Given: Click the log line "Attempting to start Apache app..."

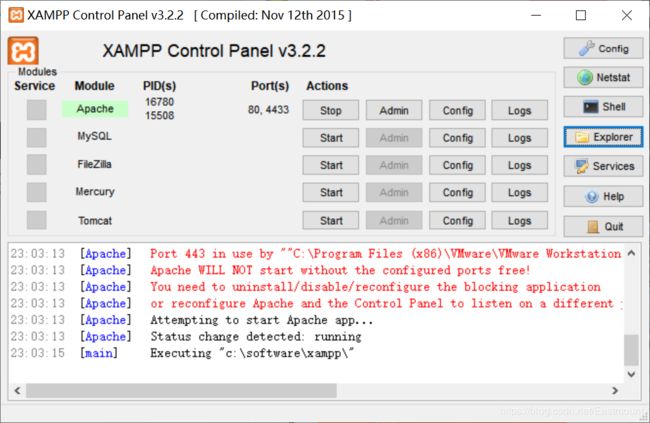Looking at the screenshot, I should (261, 320).
